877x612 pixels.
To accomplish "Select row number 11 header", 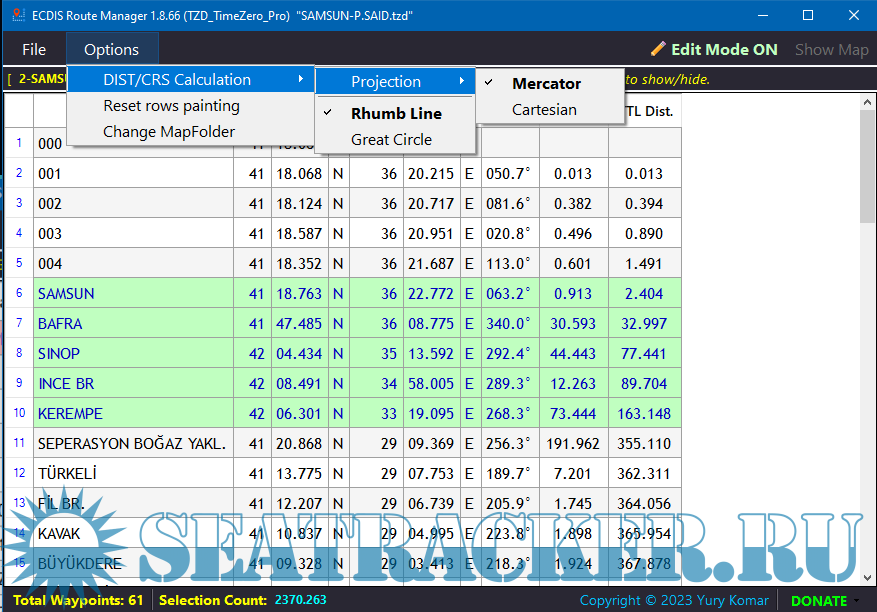I will click(x=18, y=443).
